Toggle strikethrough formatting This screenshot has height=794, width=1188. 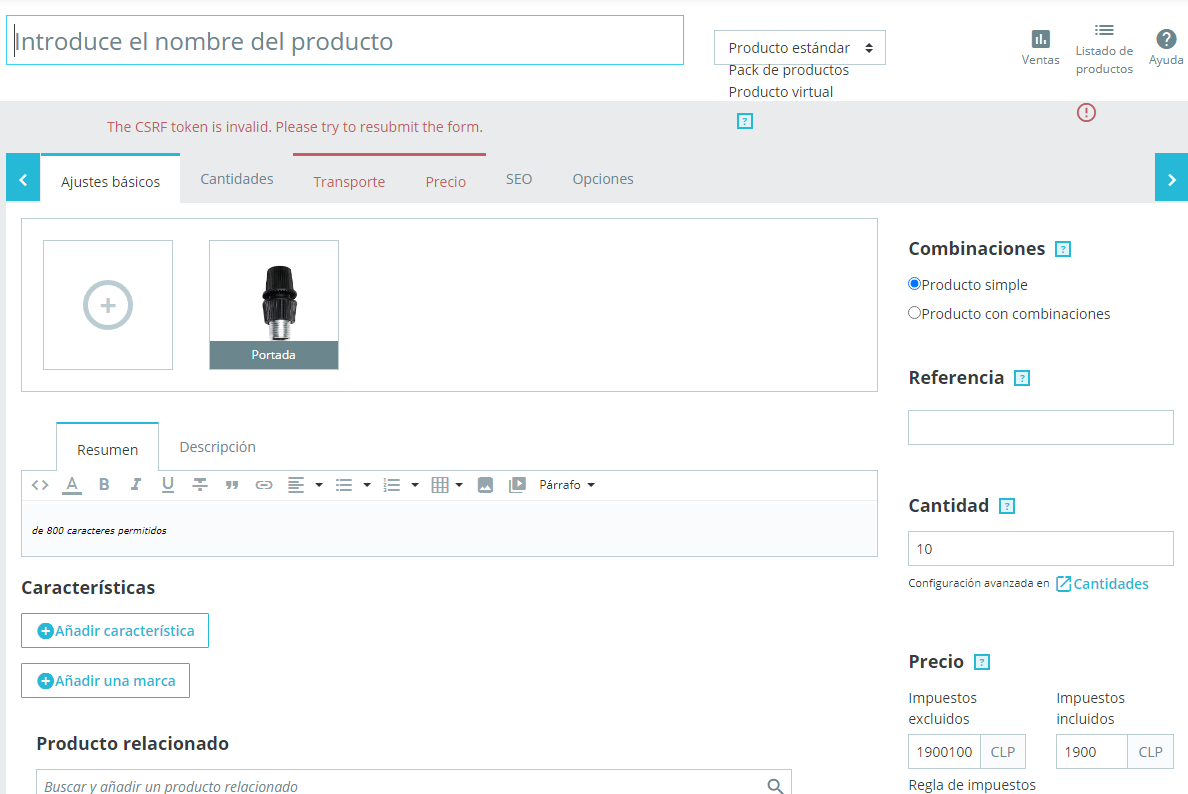coord(200,485)
